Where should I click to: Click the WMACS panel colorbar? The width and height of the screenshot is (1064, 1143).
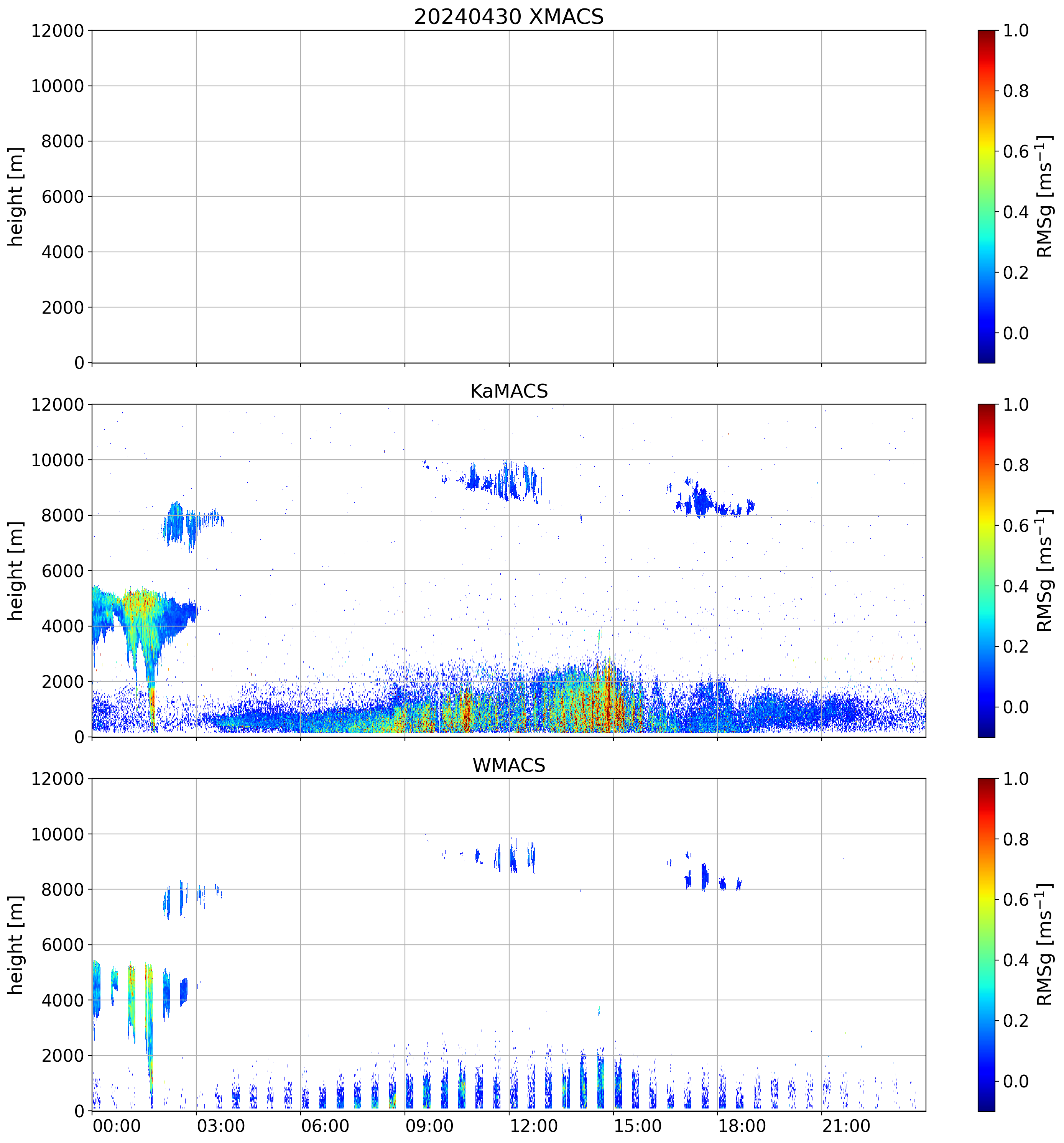tap(986, 945)
